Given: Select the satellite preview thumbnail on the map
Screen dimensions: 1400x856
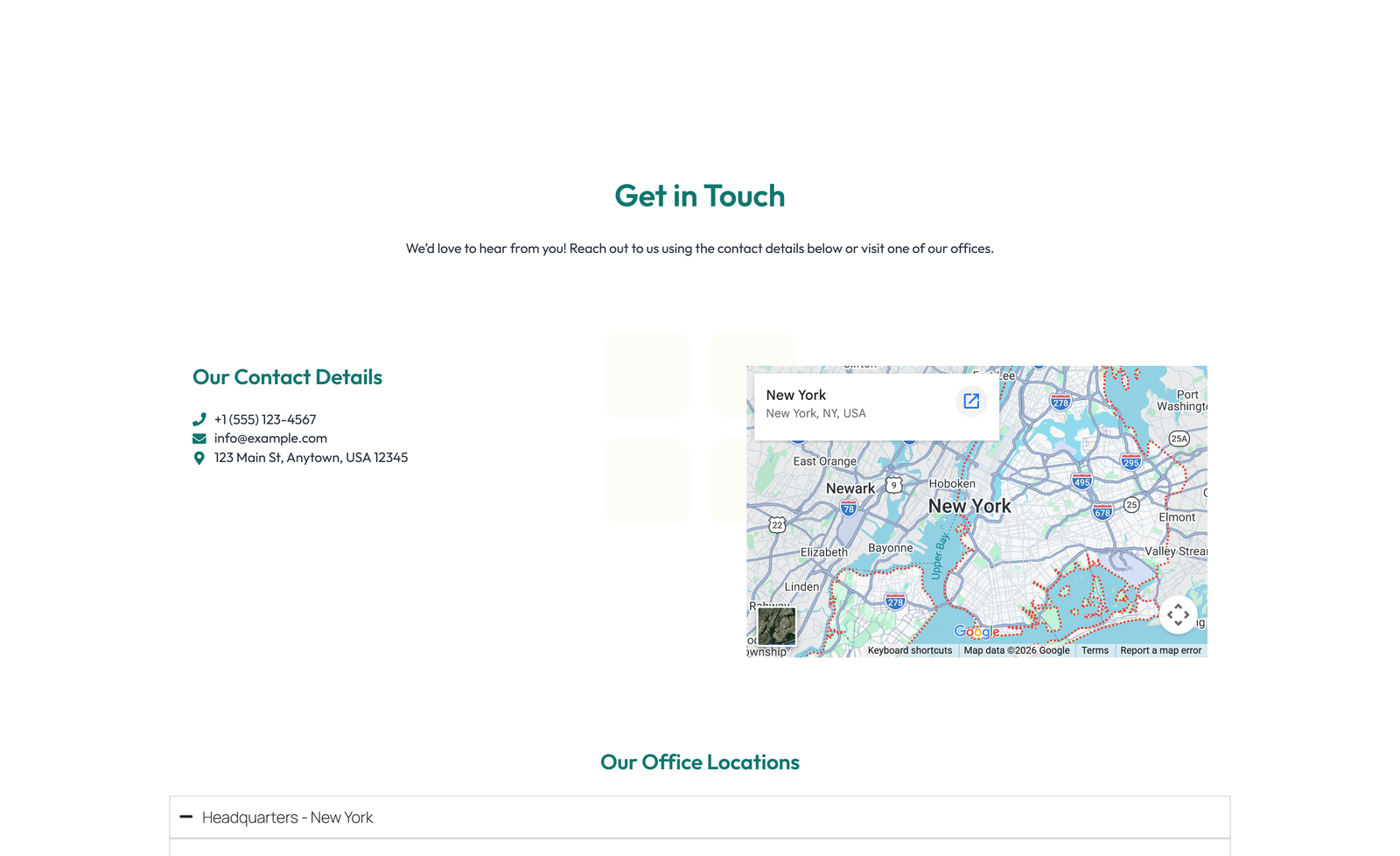Looking at the screenshot, I should point(775,624).
